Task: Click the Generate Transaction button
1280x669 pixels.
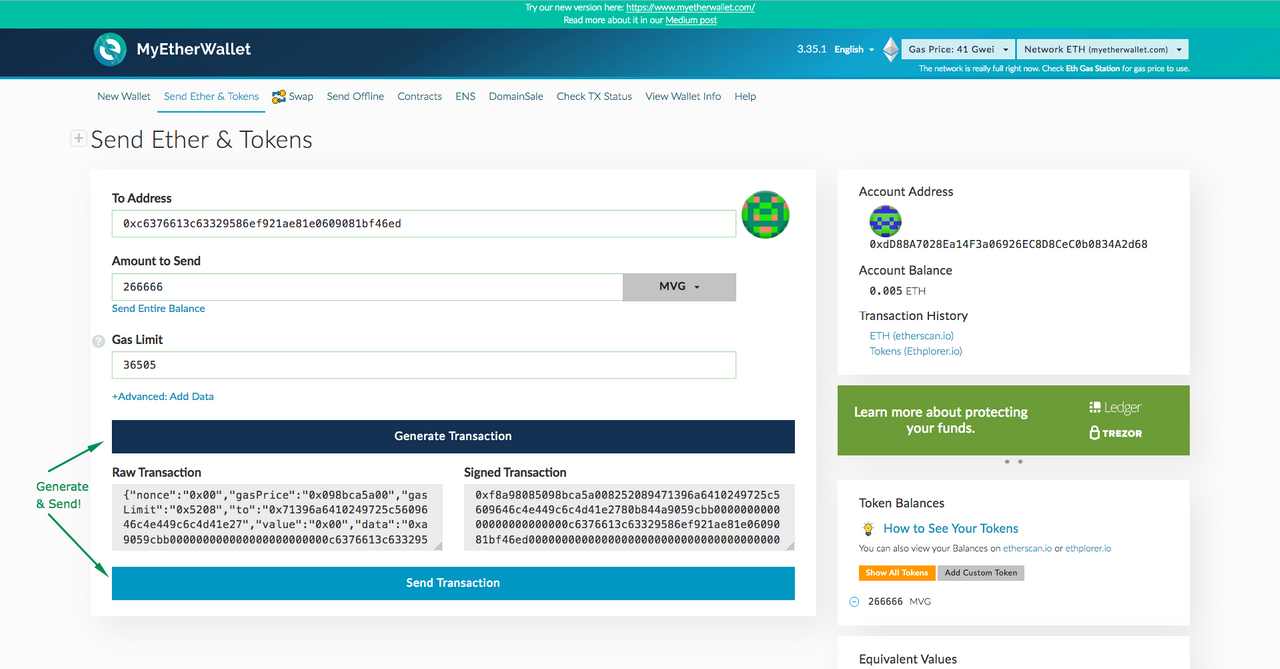Action: point(453,436)
